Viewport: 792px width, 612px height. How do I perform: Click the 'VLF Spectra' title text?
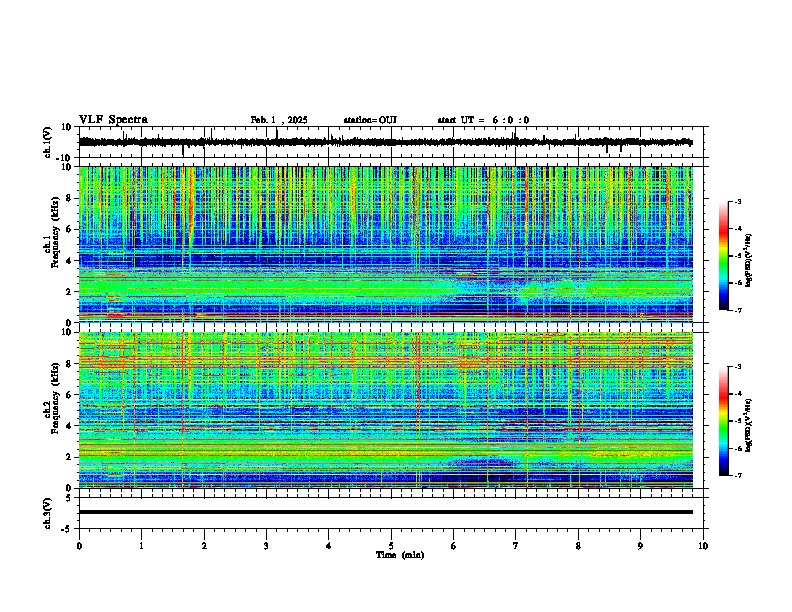point(113,120)
